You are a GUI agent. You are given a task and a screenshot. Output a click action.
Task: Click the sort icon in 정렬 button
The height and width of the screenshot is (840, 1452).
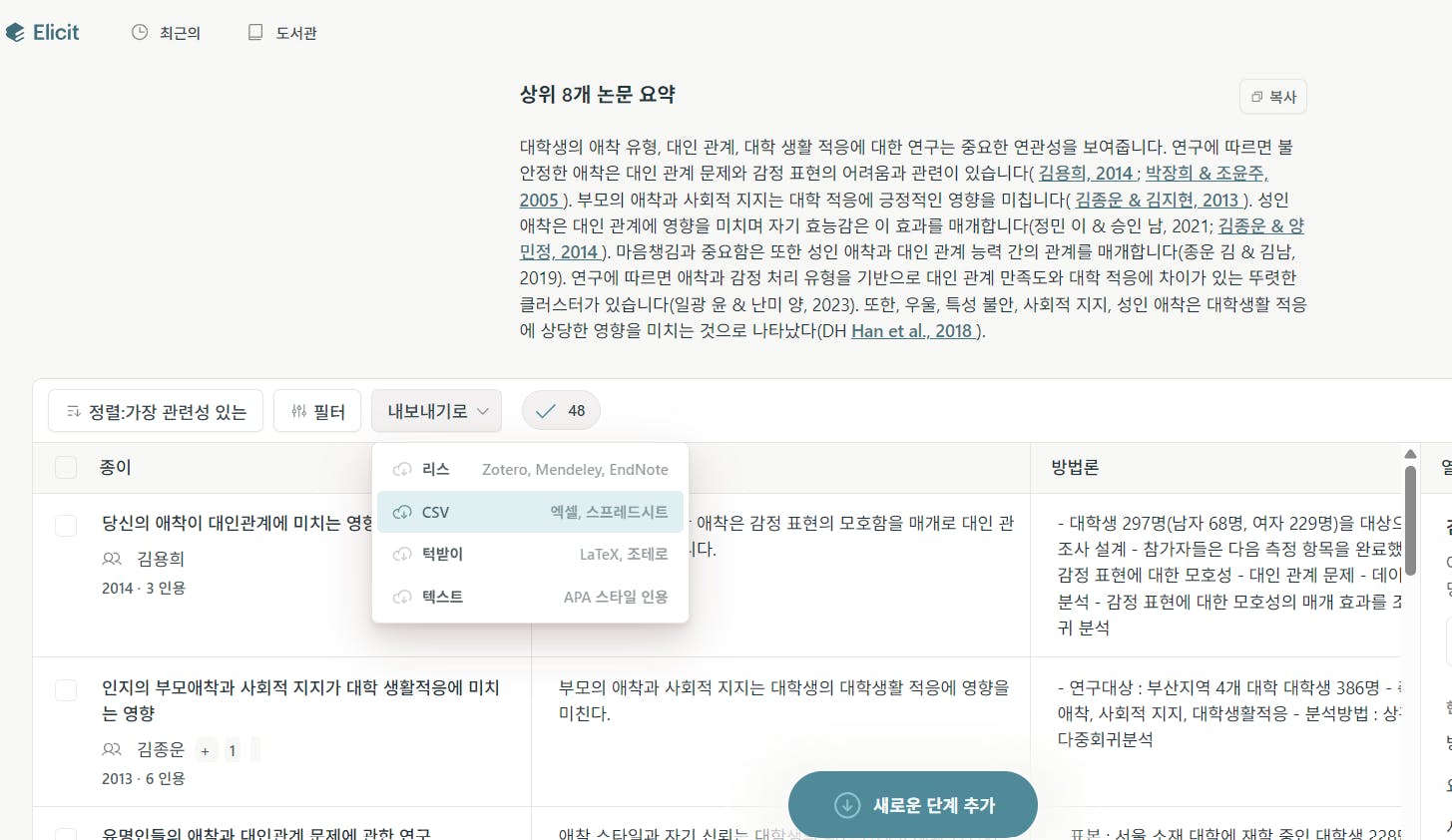73,411
